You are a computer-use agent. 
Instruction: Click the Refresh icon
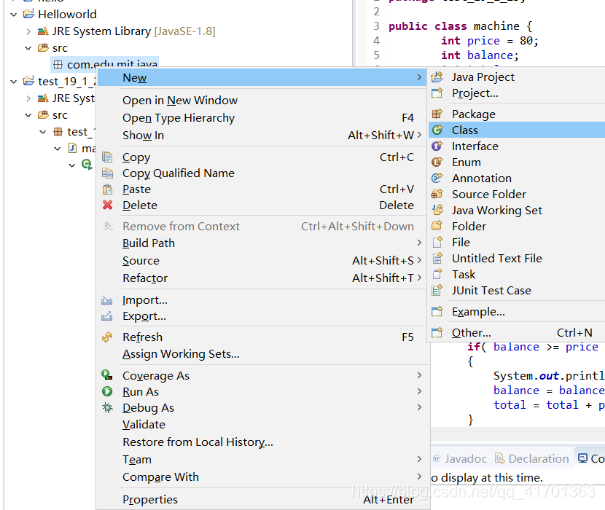pos(107,337)
